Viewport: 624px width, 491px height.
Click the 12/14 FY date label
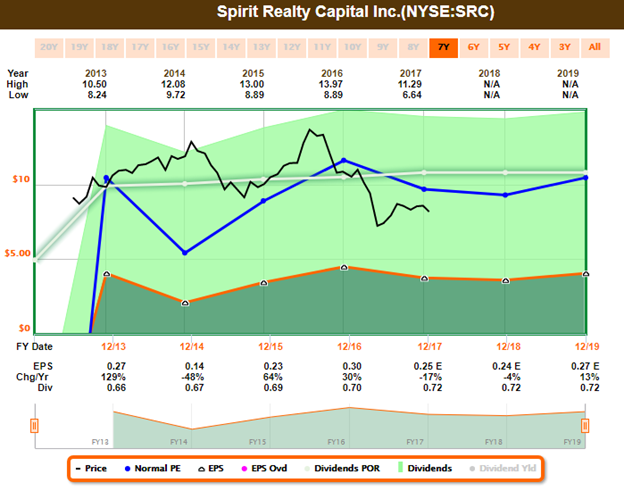coord(191,347)
